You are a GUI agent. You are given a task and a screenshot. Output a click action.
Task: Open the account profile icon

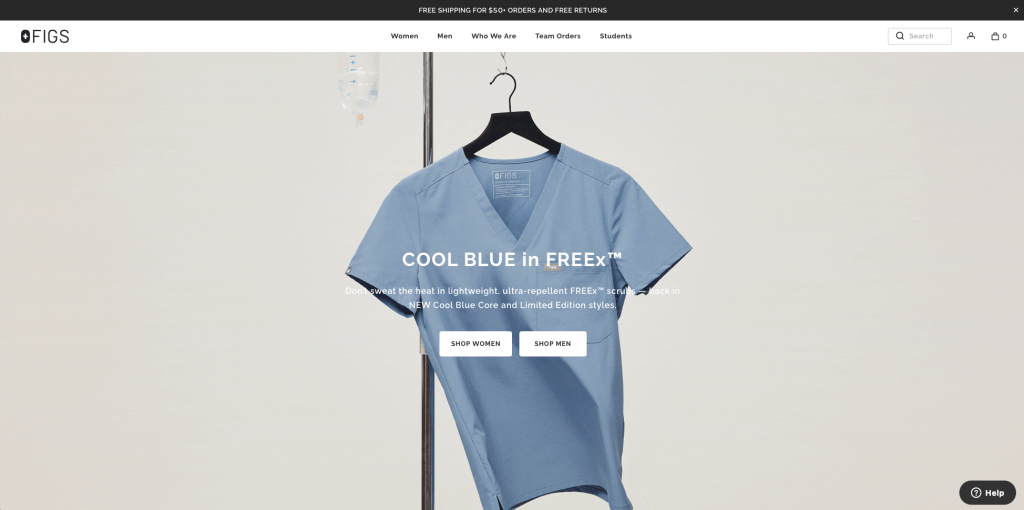click(x=971, y=36)
